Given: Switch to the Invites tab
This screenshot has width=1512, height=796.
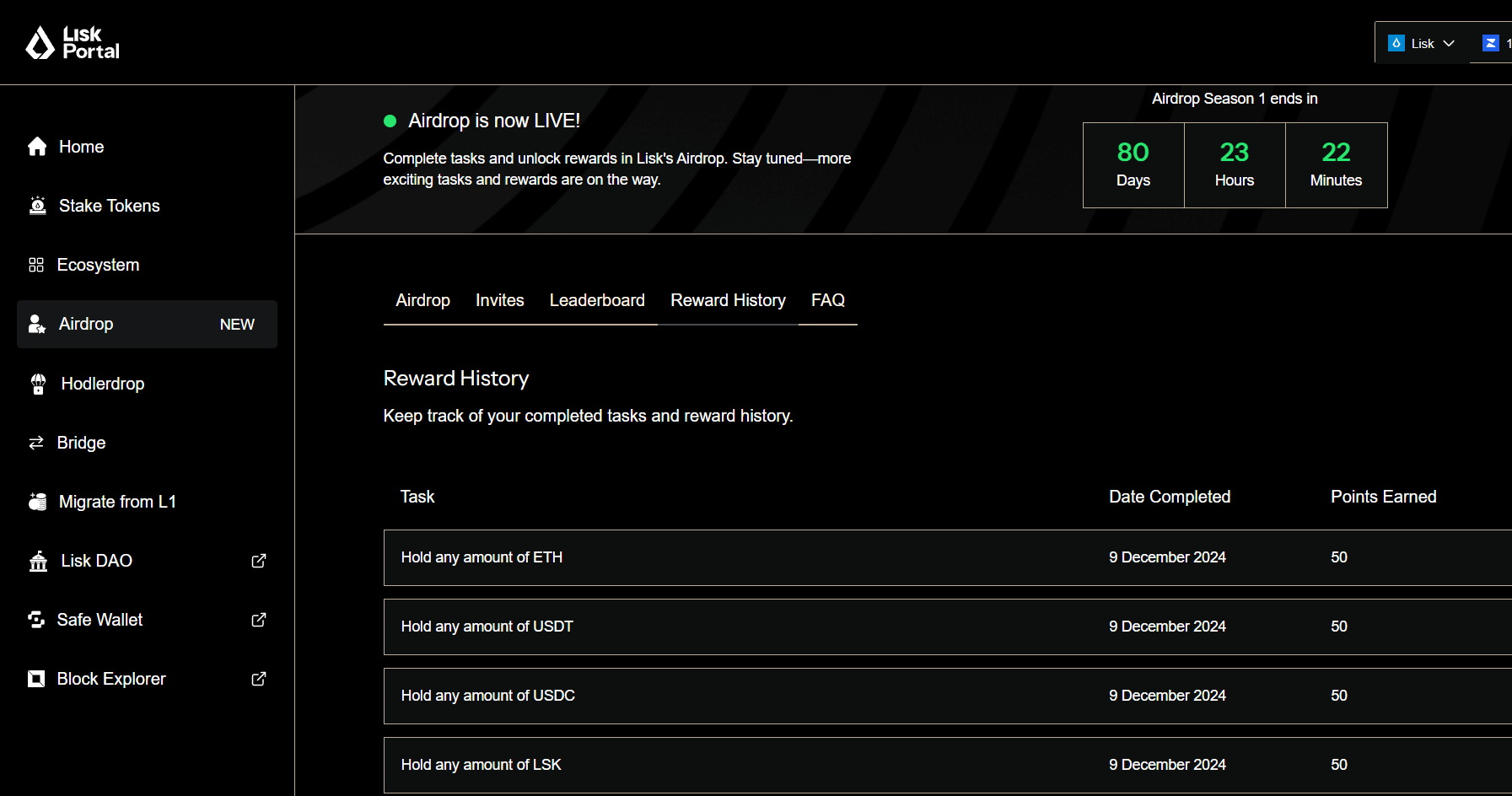Looking at the screenshot, I should 499,300.
